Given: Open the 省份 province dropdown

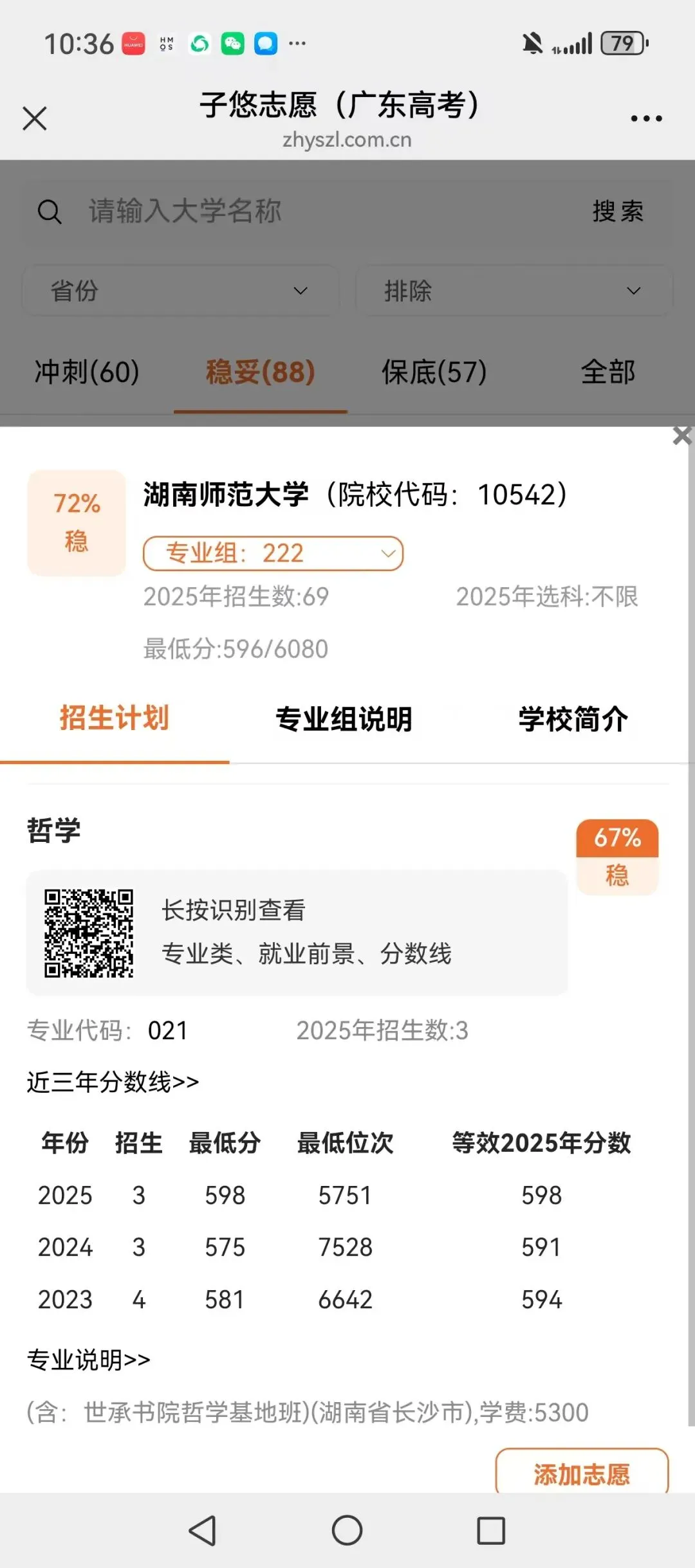Looking at the screenshot, I should [x=181, y=291].
